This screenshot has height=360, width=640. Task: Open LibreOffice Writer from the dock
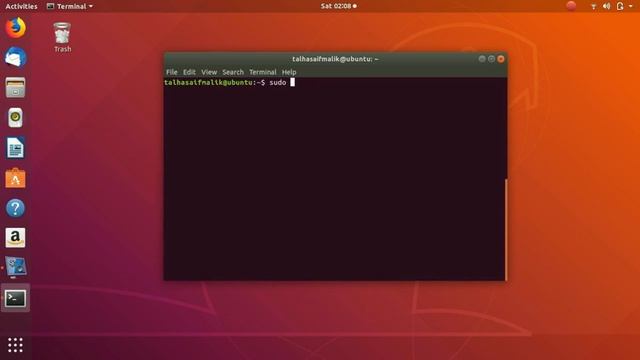16,148
